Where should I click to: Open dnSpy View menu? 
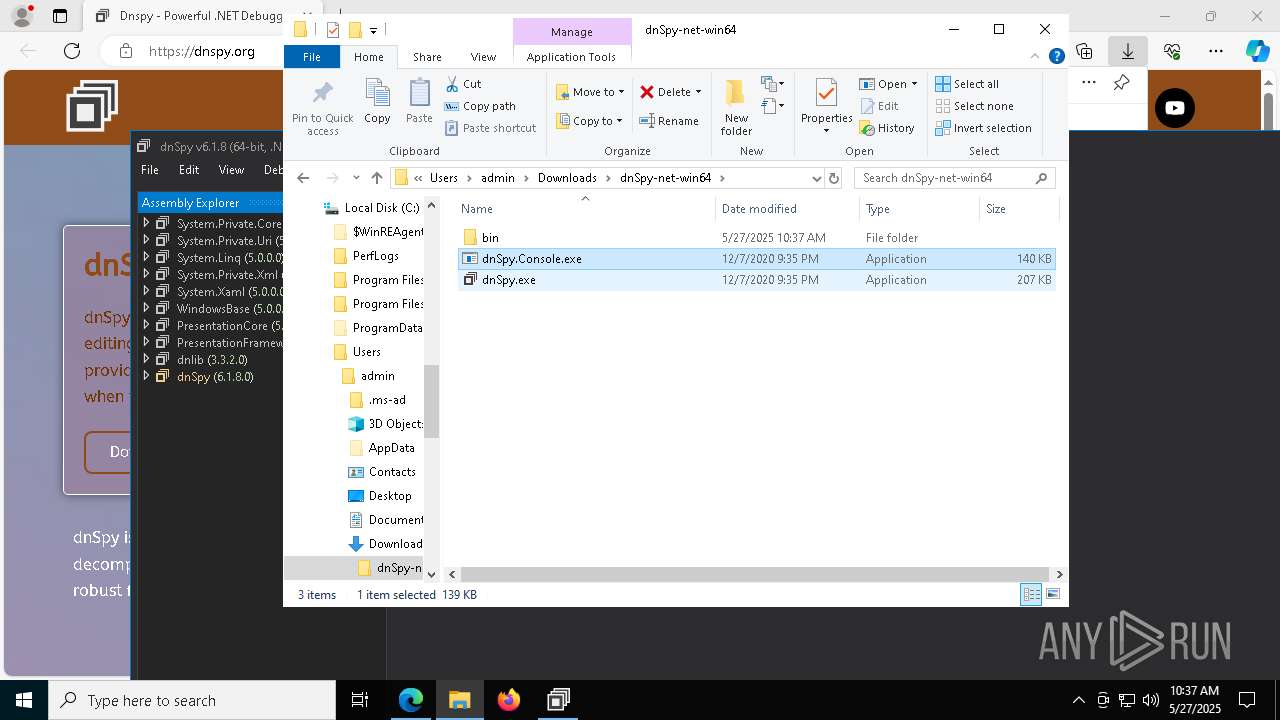click(x=231, y=170)
